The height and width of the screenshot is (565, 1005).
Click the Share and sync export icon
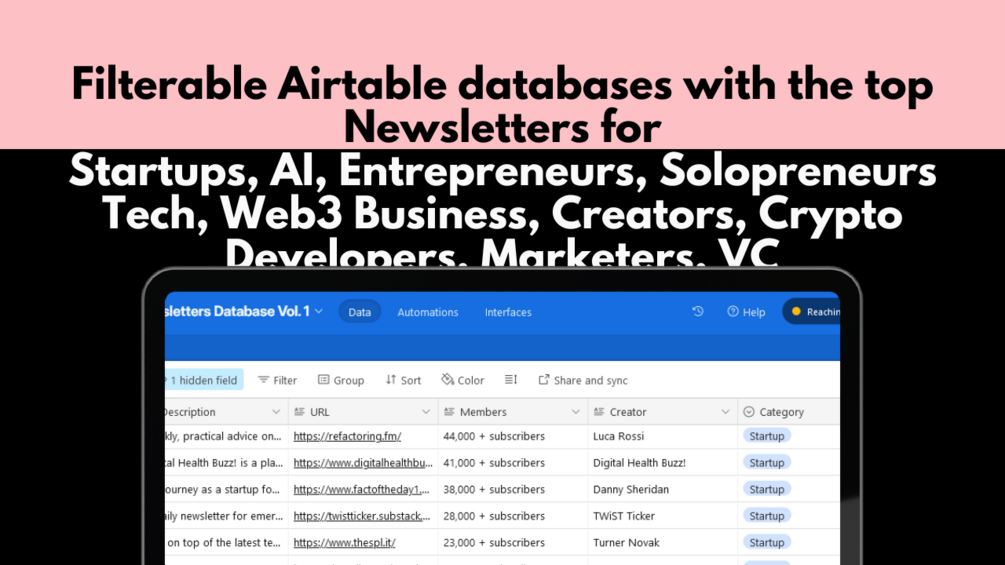[x=544, y=379]
